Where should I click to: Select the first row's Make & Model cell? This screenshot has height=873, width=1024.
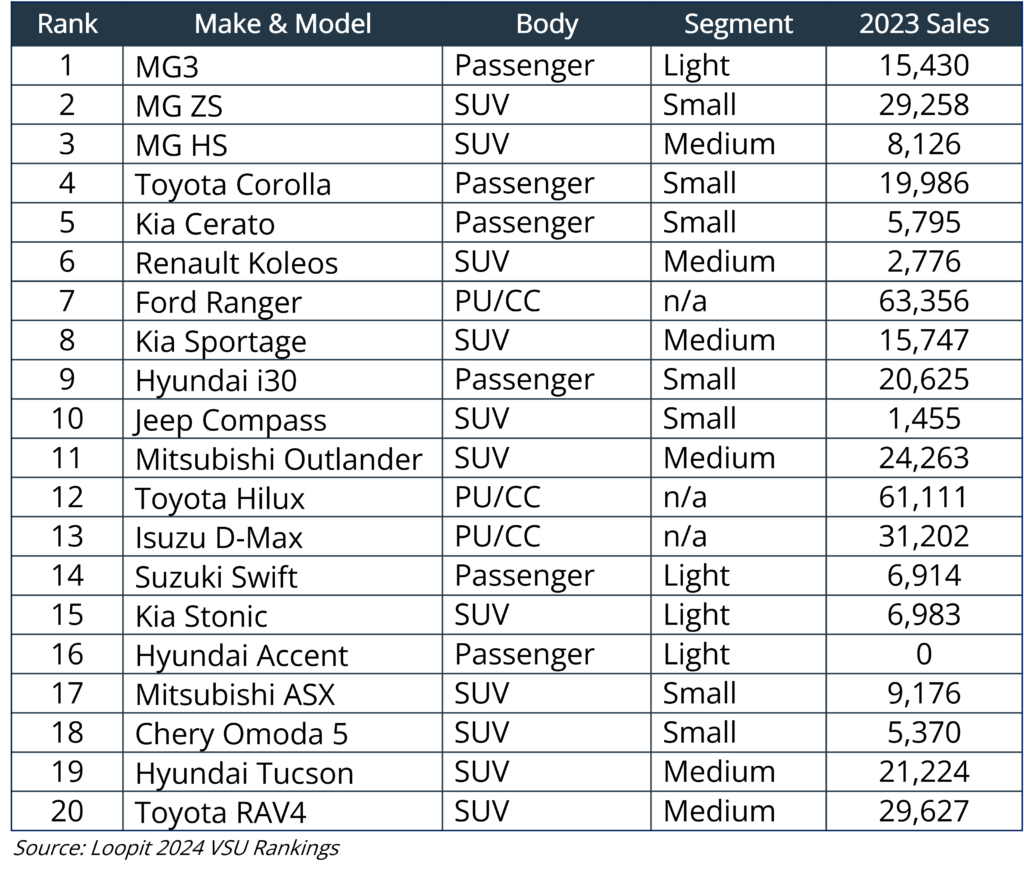coord(282,66)
